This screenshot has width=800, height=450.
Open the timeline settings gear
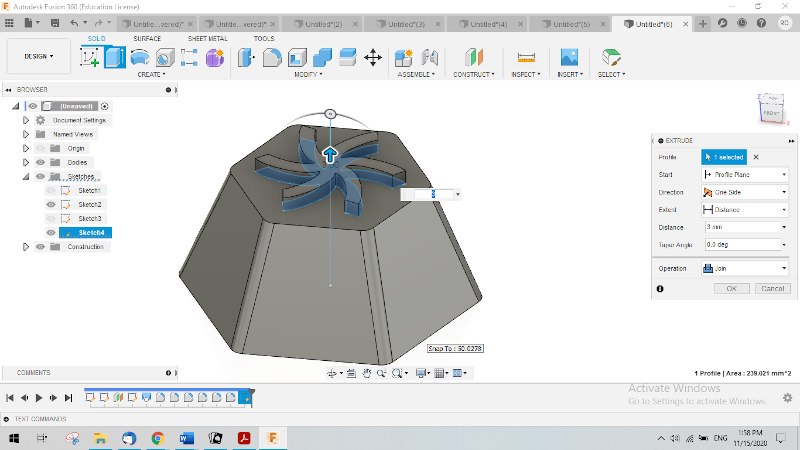coord(788,397)
